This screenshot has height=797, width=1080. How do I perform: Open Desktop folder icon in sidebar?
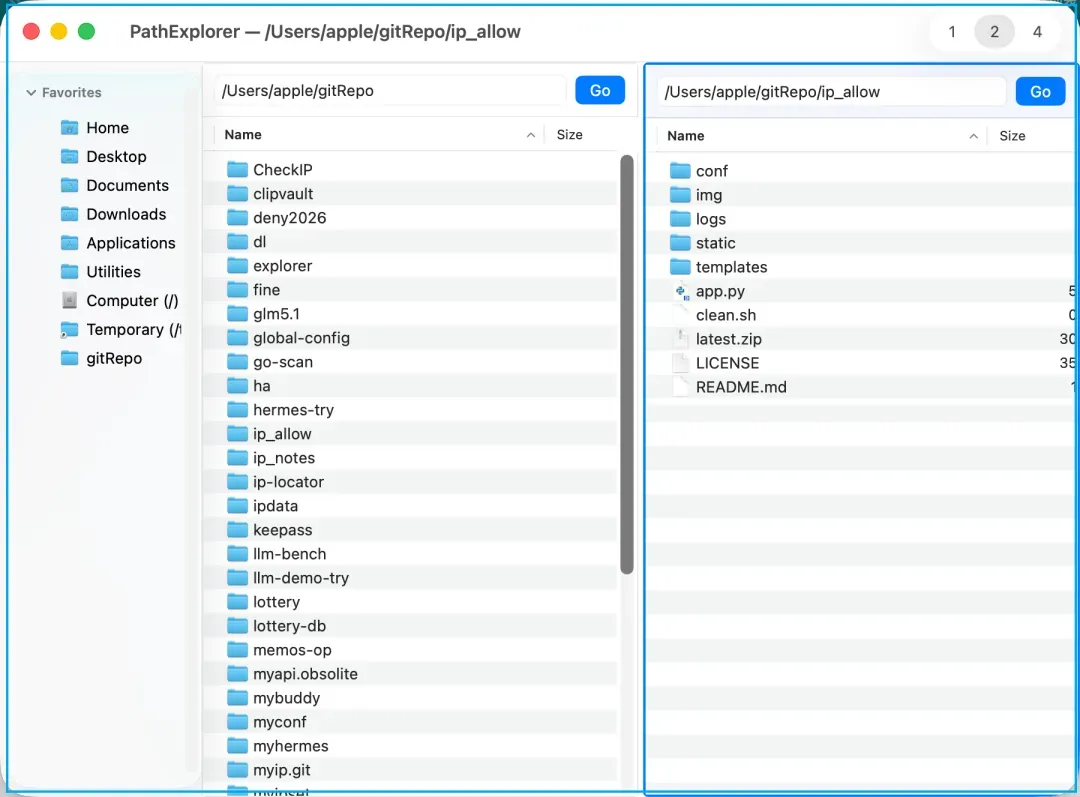[70, 156]
